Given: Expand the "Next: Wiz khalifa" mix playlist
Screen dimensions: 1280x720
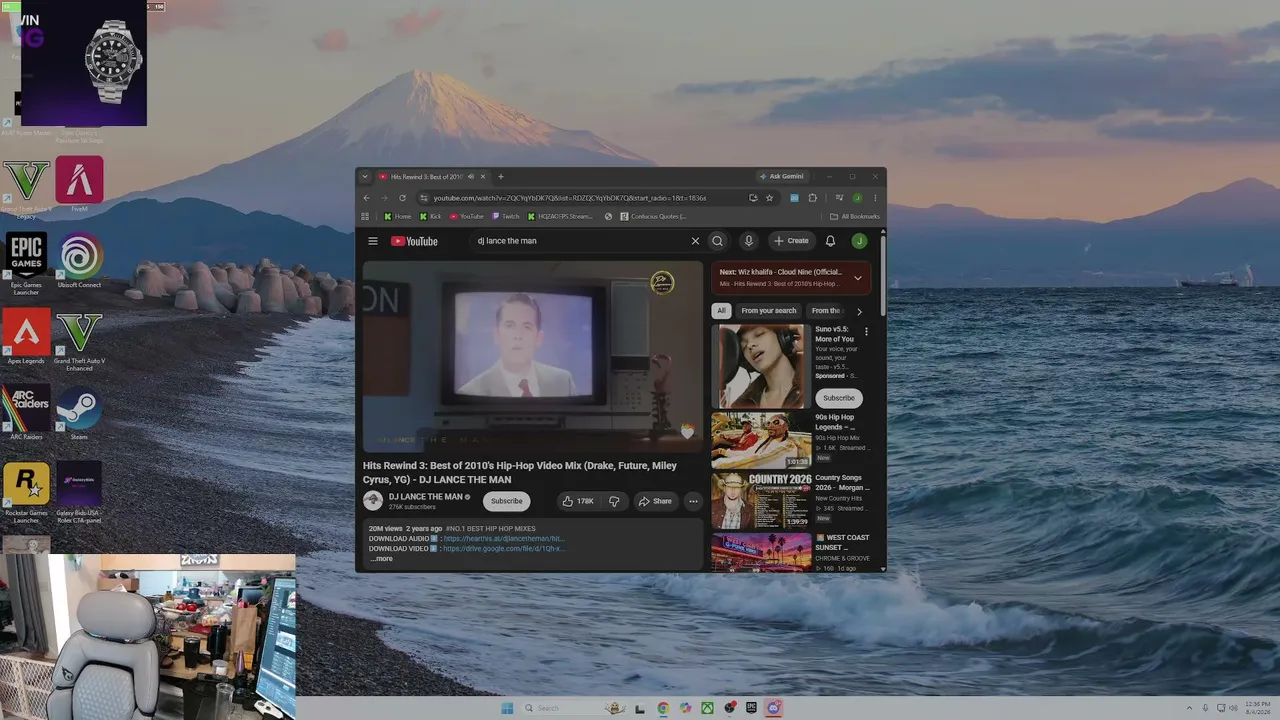Looking at the screenshot, I should coord(857,278).
